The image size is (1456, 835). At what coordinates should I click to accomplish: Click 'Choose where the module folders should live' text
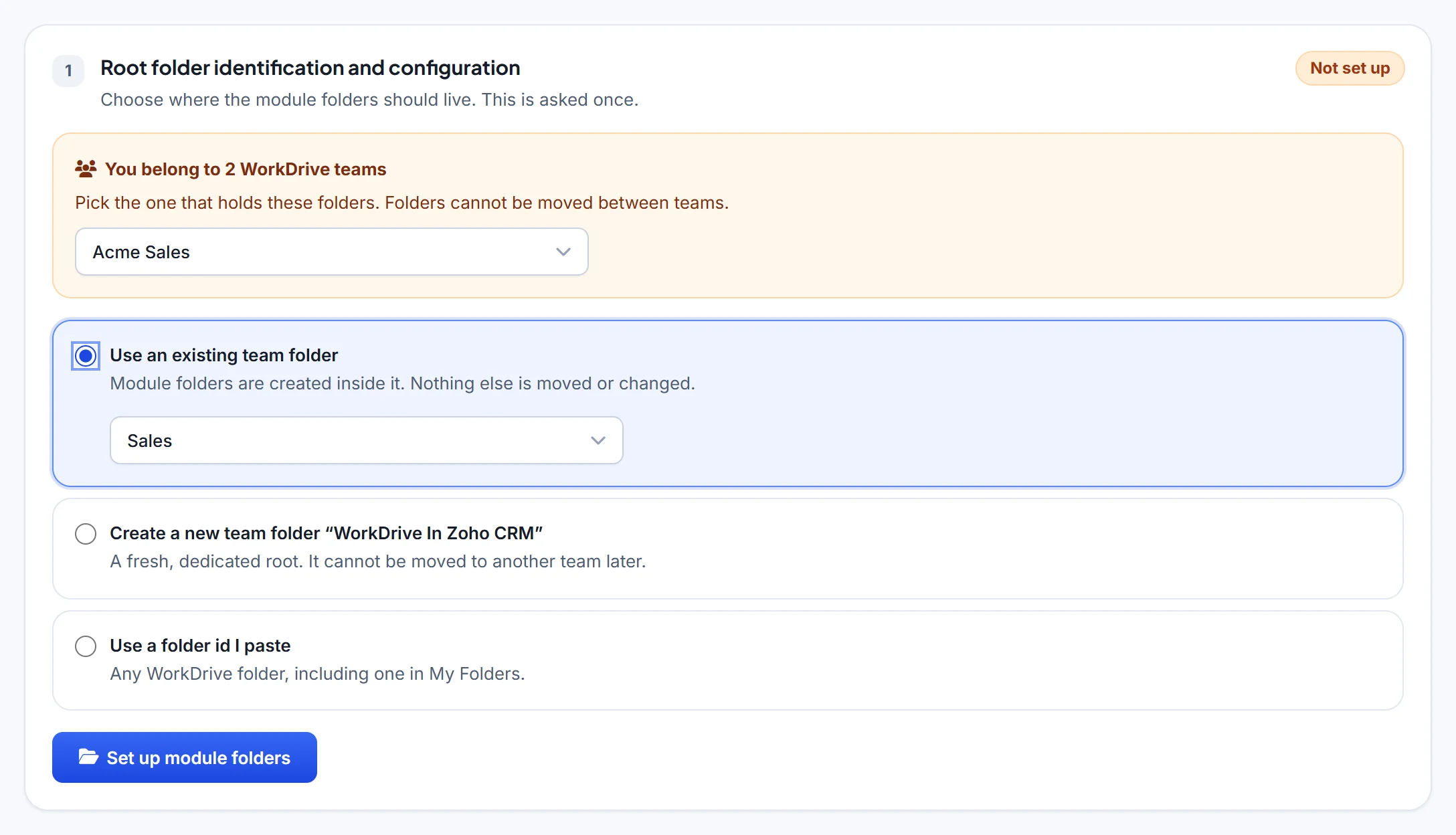point(369,100)
